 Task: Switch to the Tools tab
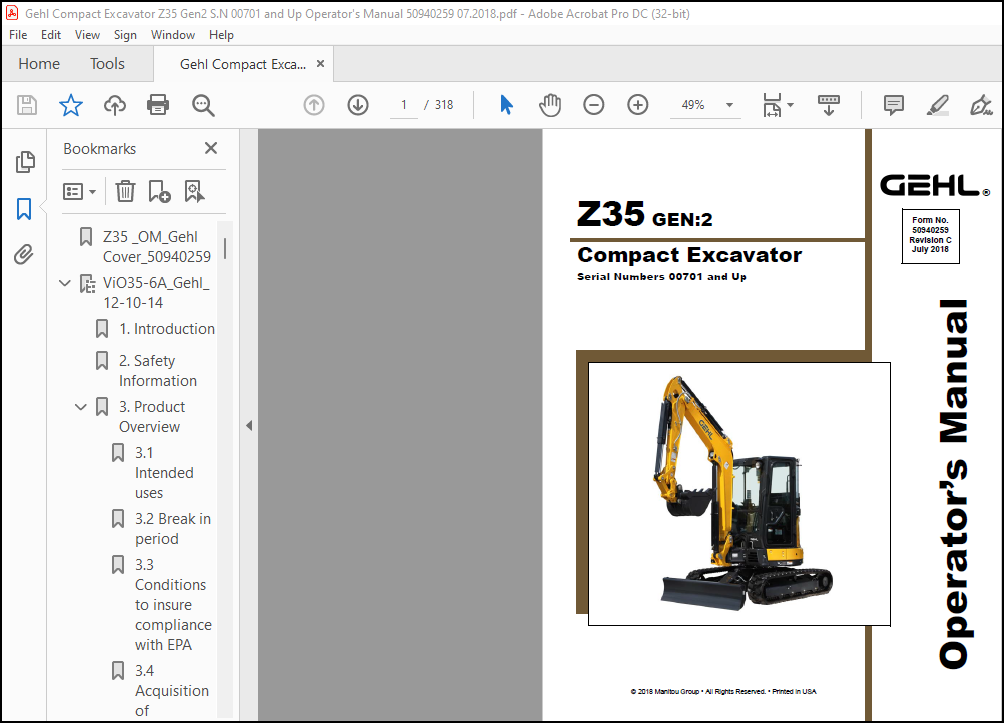tap(107, 64)
